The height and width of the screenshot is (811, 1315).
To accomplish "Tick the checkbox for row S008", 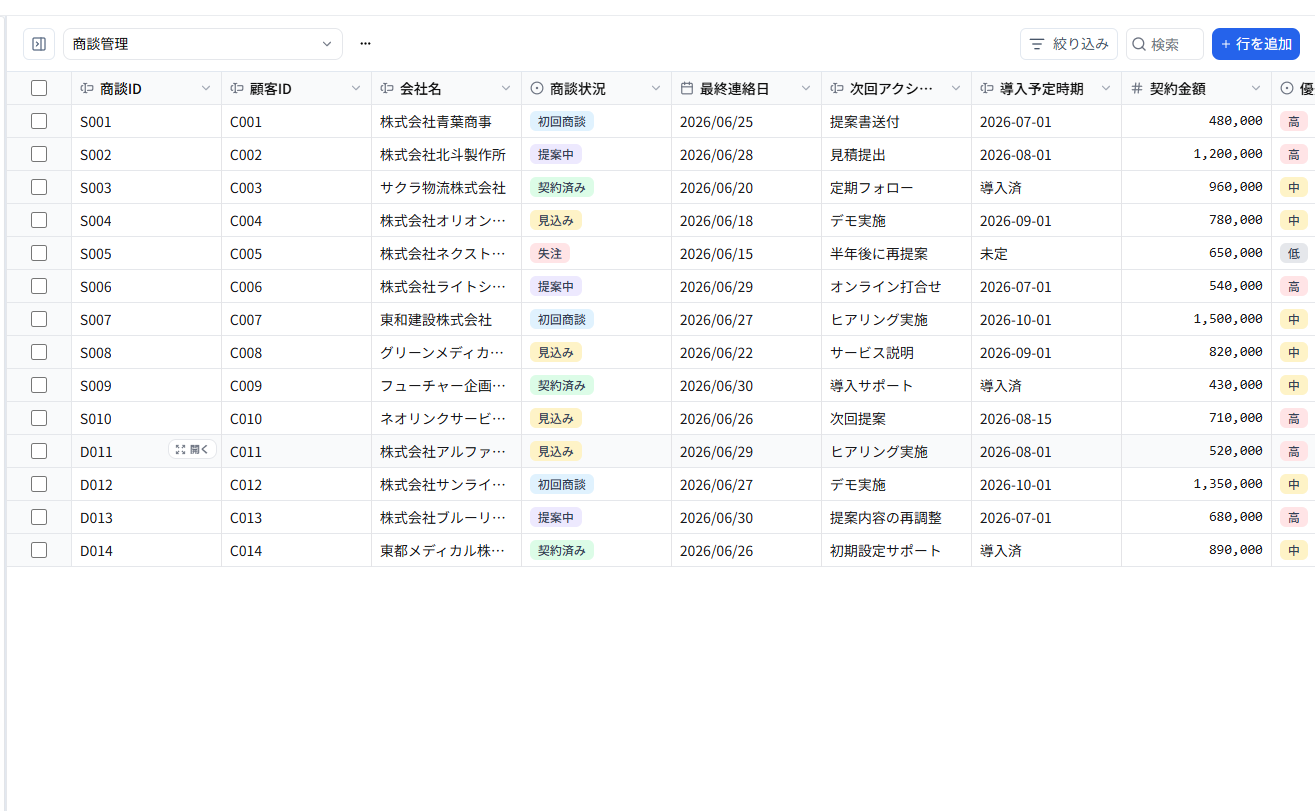I will [39, 352].
